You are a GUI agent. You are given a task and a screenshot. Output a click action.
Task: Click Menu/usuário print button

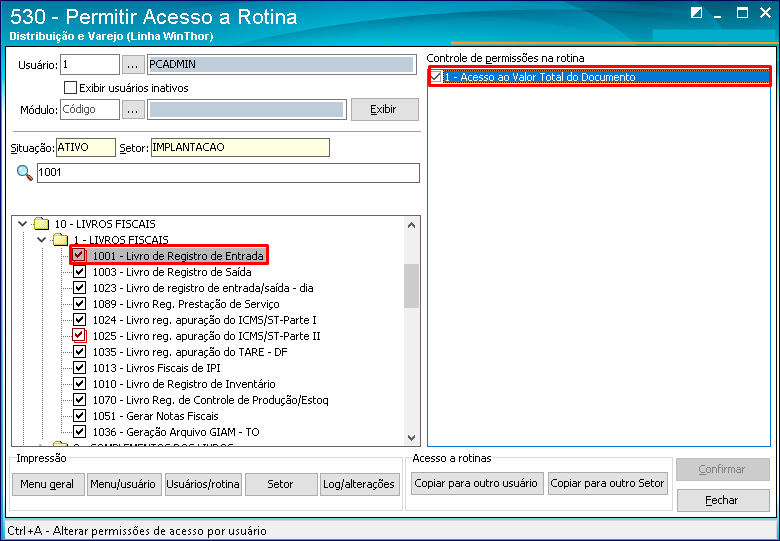124,484
